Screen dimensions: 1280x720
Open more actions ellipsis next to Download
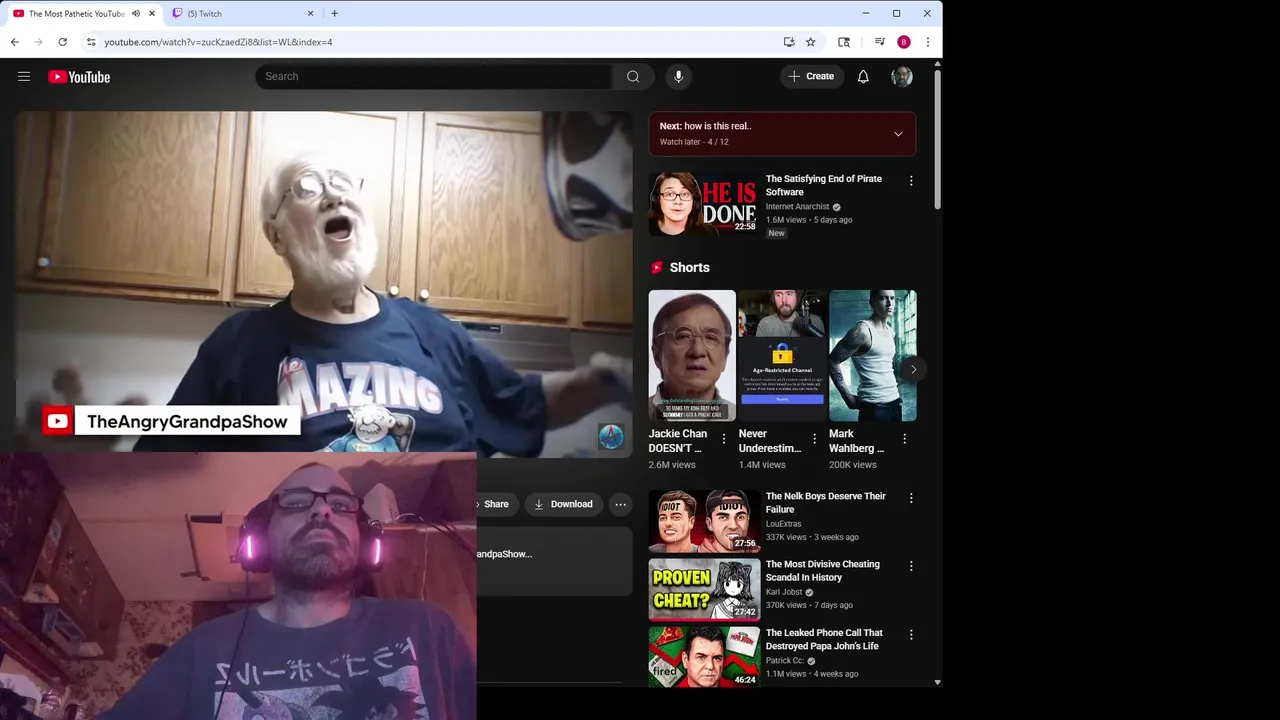pos(620,504)
